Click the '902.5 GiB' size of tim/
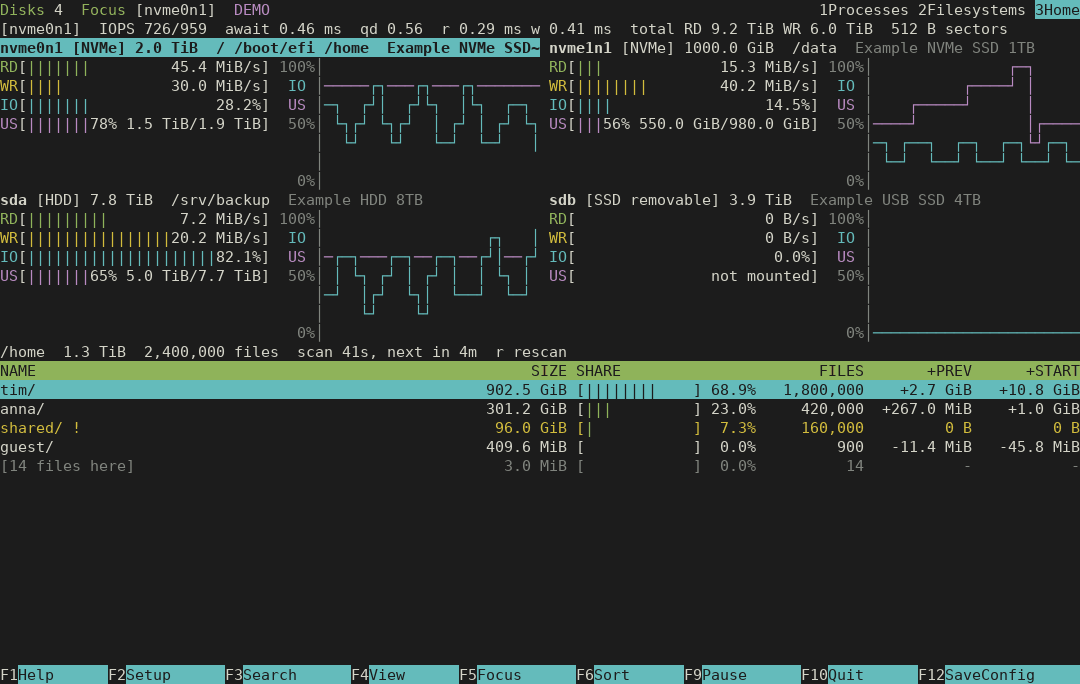Image resolution: width=1080 pixels, height=684 pixels. tap(526, 390)
